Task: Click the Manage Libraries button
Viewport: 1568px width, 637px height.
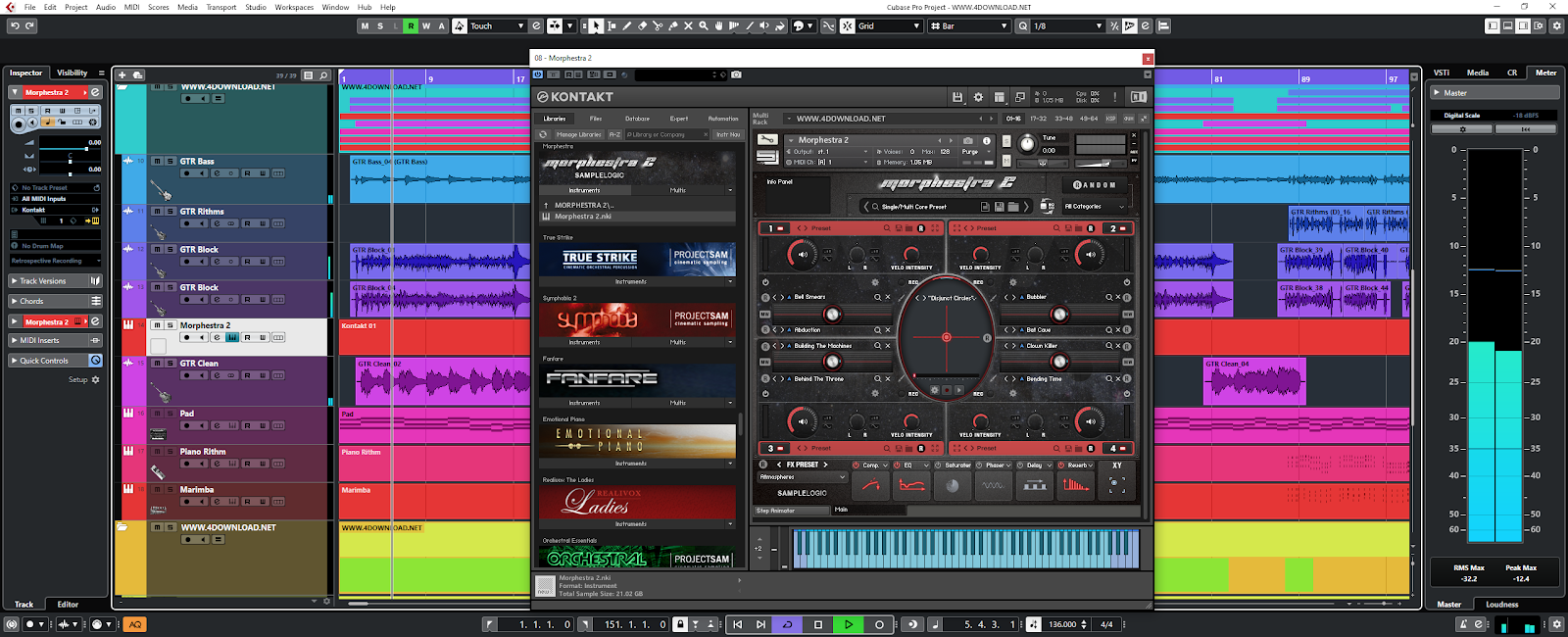Action: pyautogui.click(x=578, y=134)
